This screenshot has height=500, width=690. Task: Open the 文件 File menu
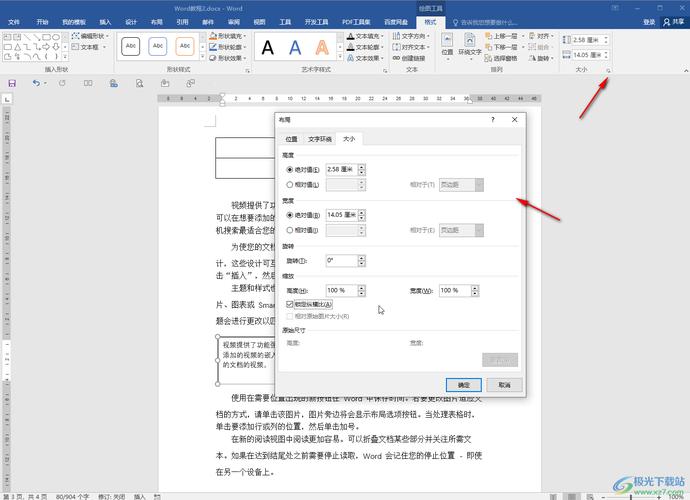(x=14, y=22)
